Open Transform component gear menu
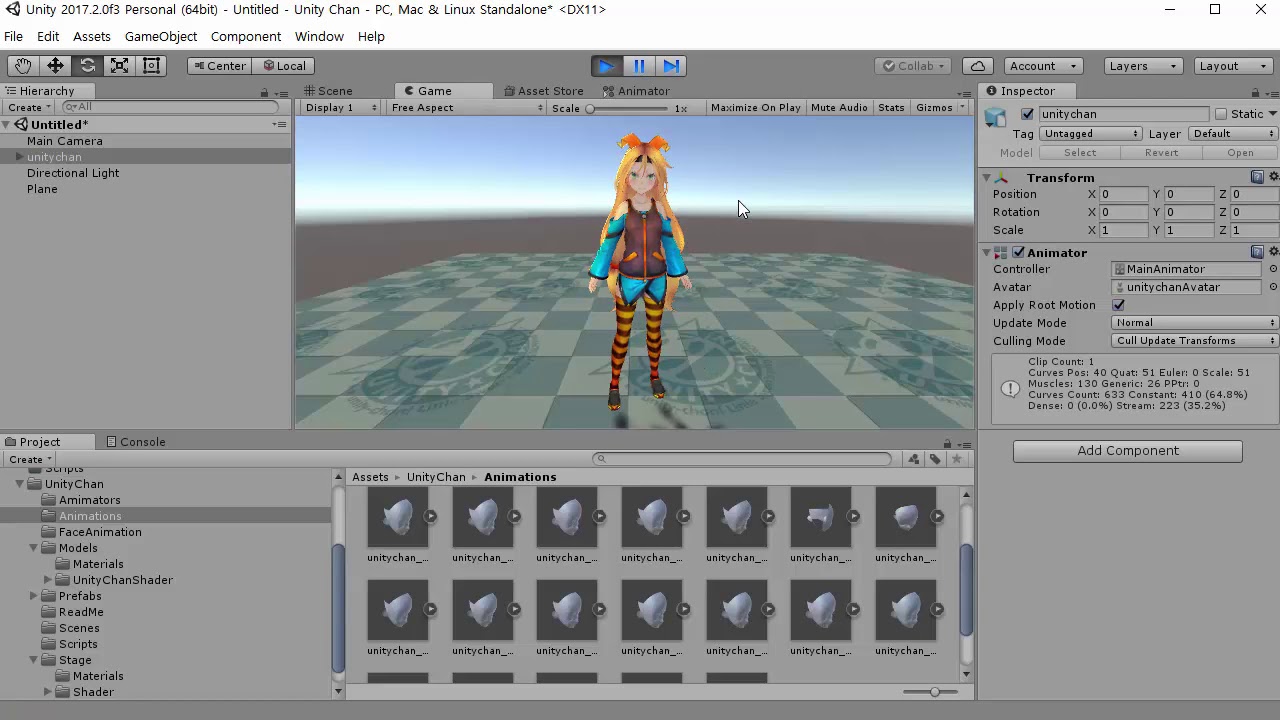This screenshot has width=1280, height=720. [1273, 177]
